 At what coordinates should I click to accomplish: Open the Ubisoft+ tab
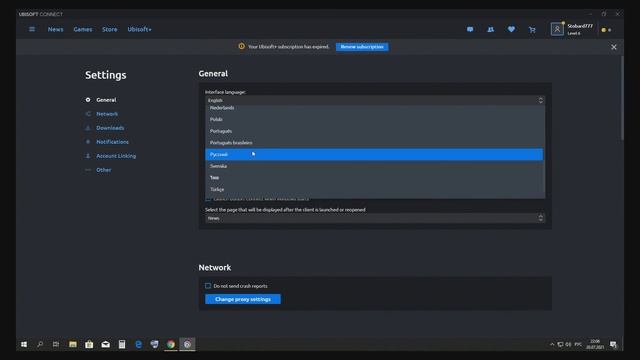(x=139, y=29)
